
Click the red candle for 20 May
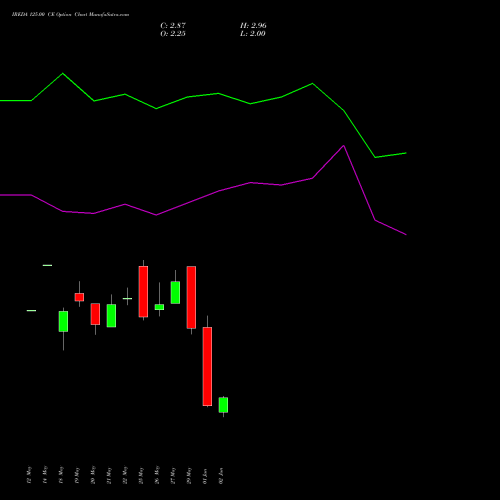point(95,314)
